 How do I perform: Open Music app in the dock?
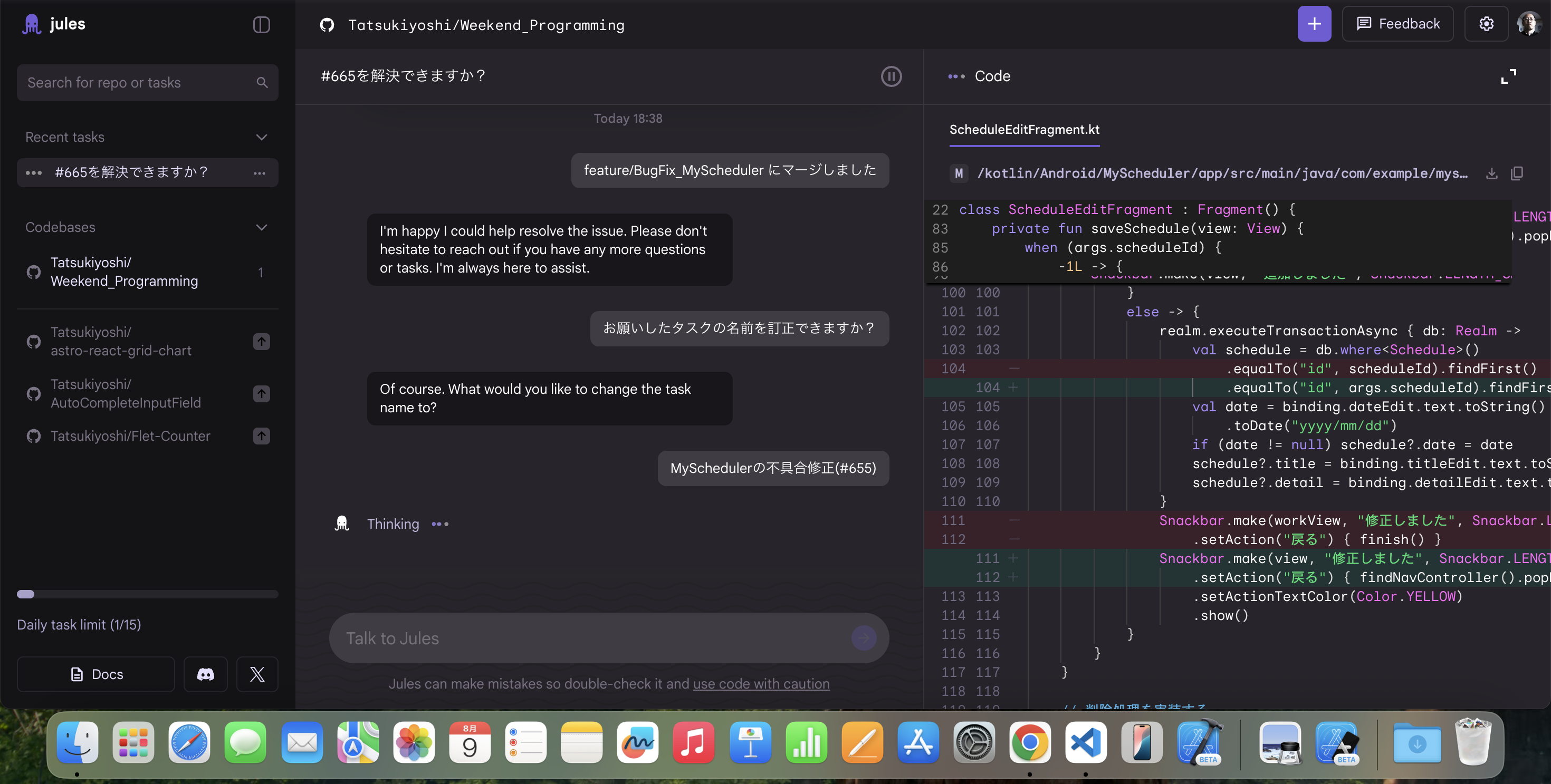click(x=694, y=743)
